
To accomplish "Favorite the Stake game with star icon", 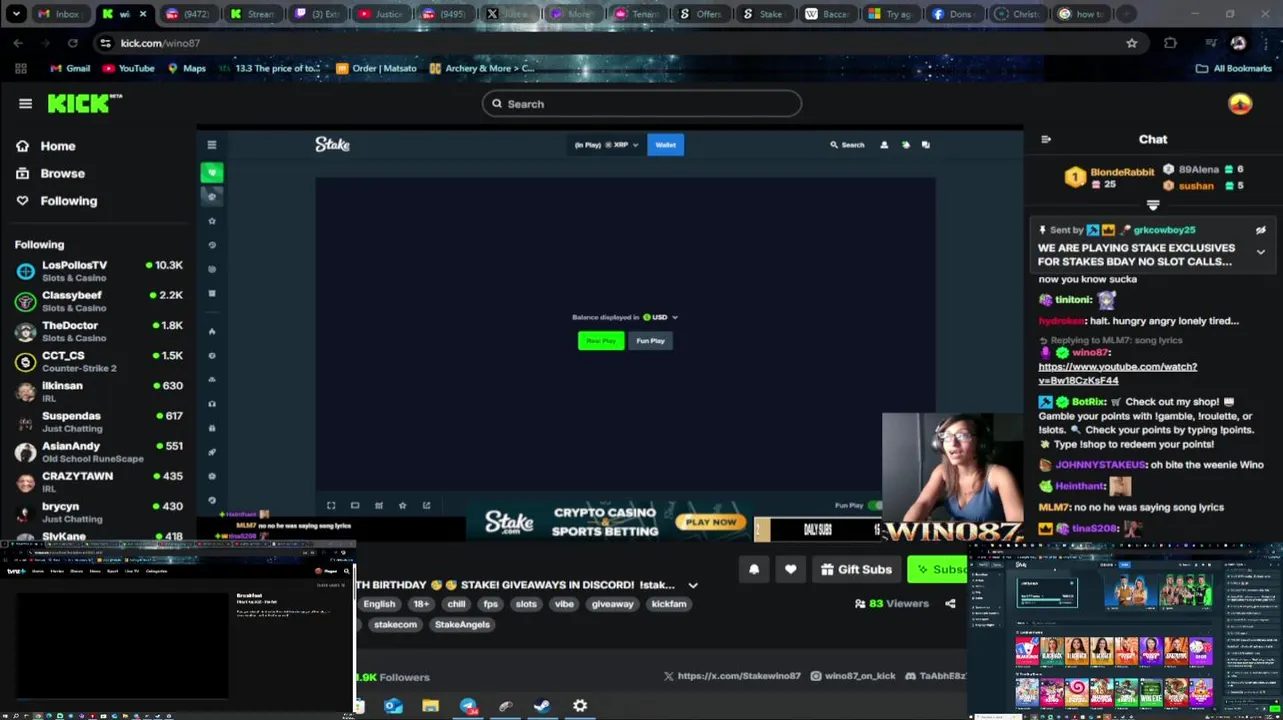I will click(x=403, y=506).
